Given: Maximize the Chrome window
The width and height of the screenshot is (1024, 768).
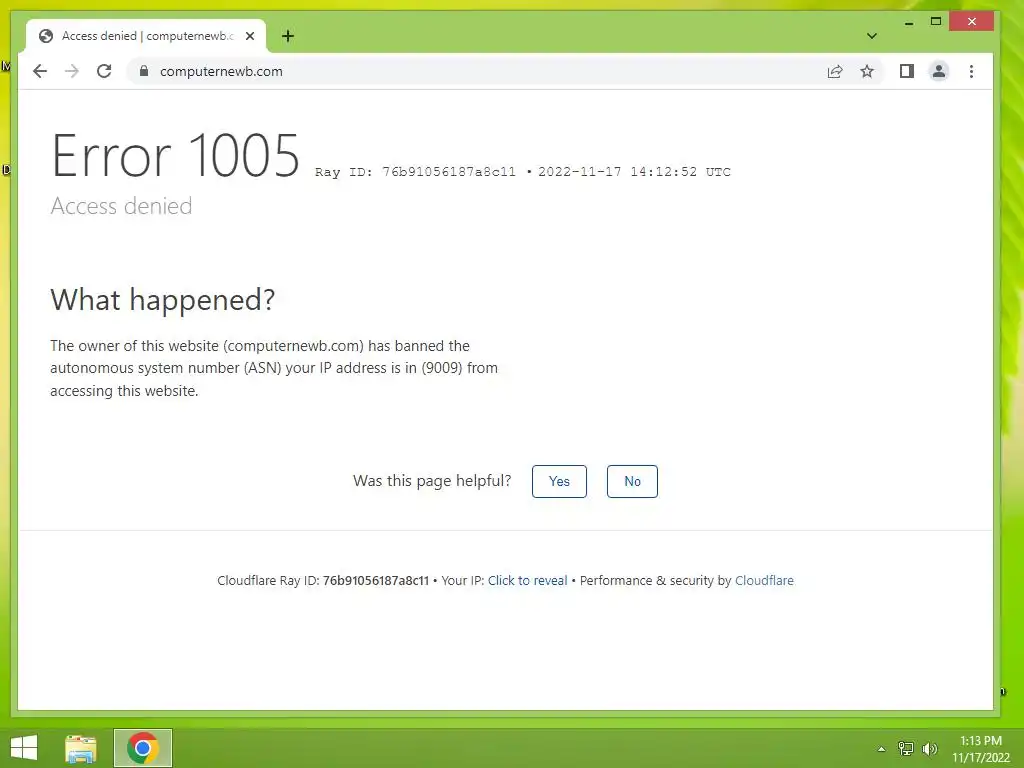Looking at the screenshot, I should coord(936,22).
